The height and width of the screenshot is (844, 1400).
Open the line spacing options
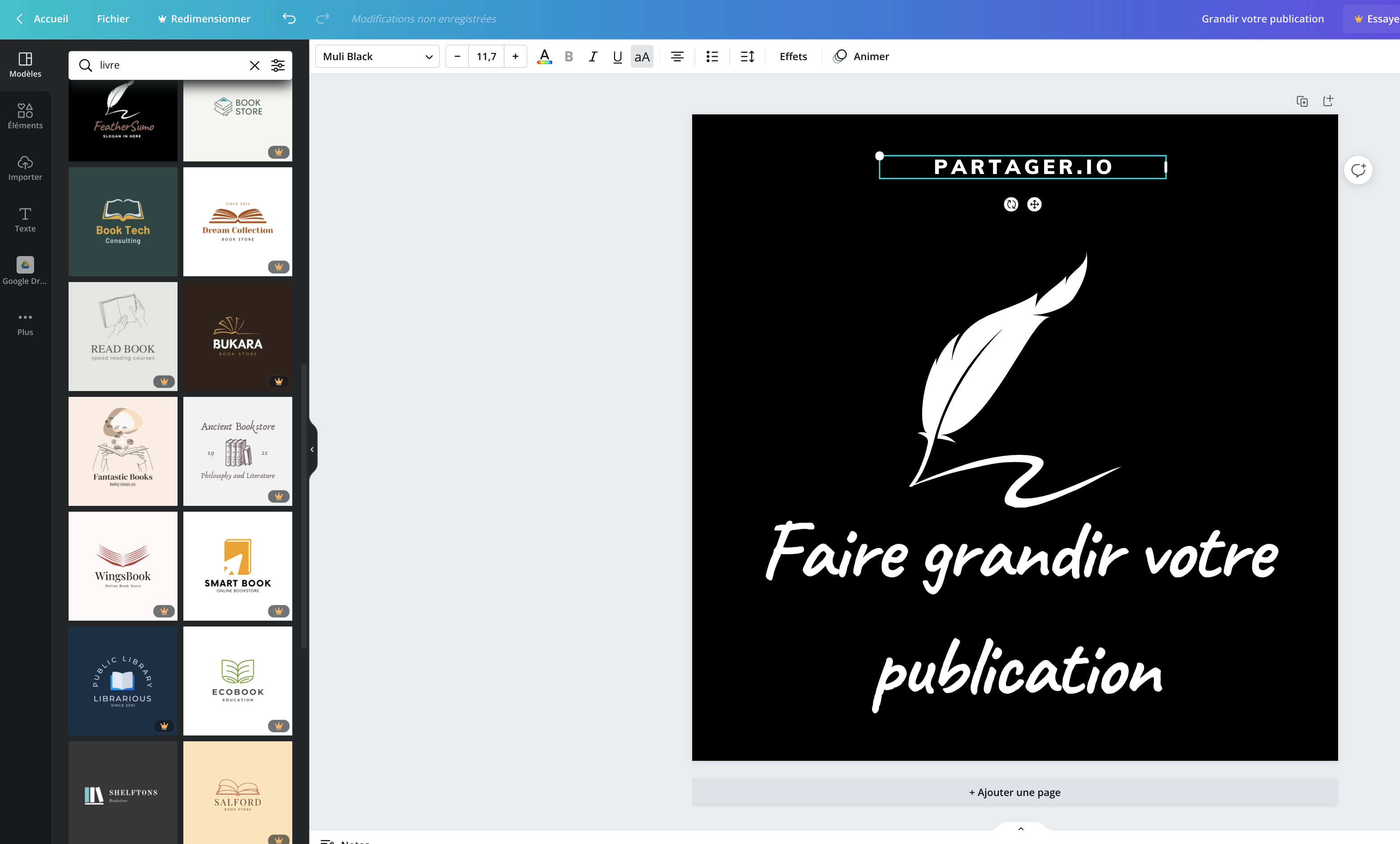(x=747, y=56)
